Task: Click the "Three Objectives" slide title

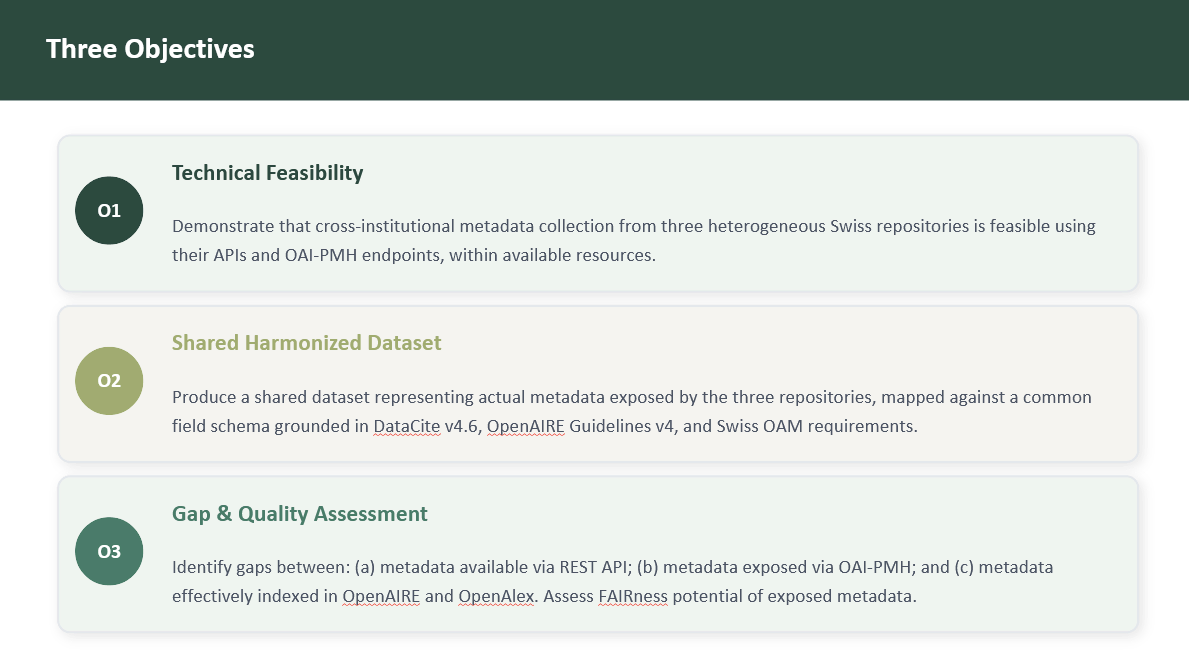Action: (150, 49)
